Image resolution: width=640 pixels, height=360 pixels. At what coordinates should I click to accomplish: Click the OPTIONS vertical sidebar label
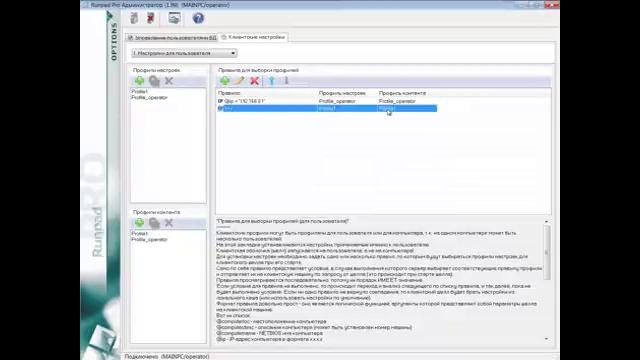(114, 41)
